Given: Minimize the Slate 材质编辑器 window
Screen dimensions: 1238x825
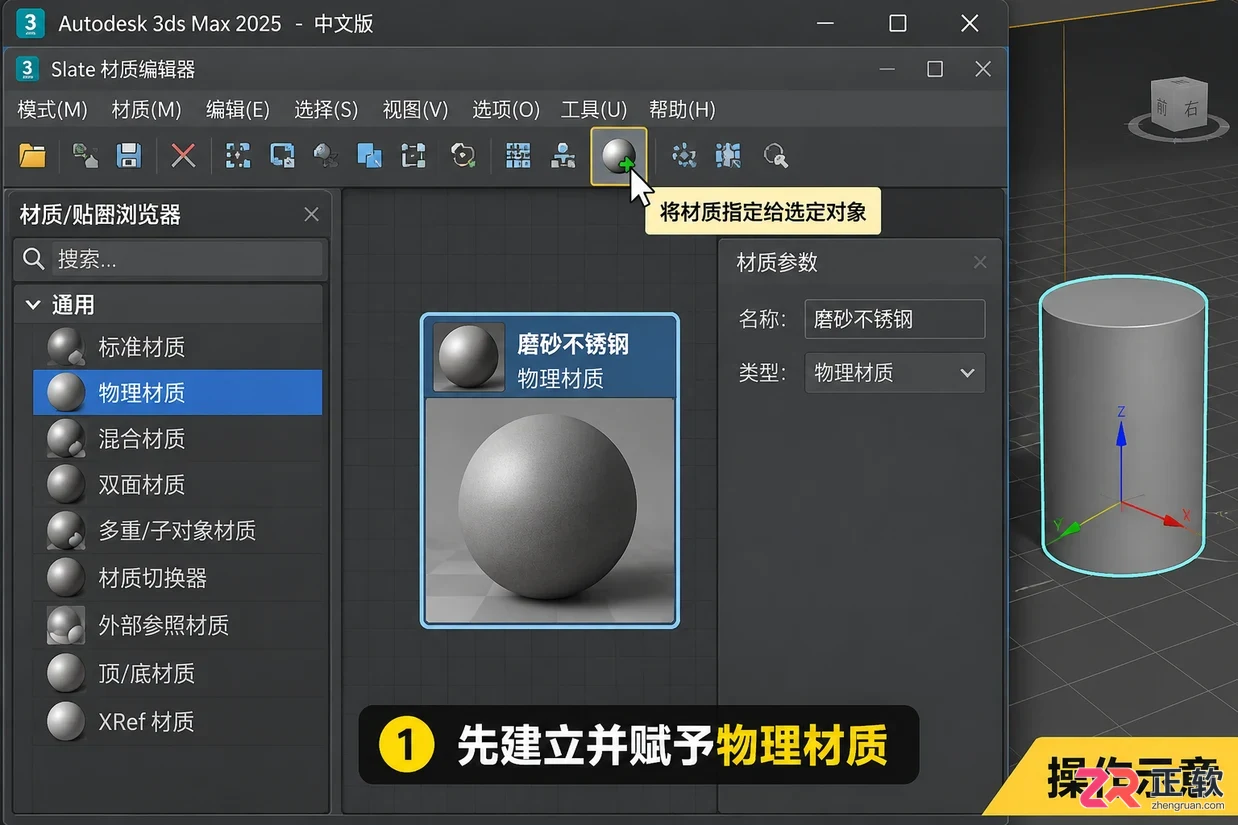Looking at the screenshot, I should tap(888, 69).
